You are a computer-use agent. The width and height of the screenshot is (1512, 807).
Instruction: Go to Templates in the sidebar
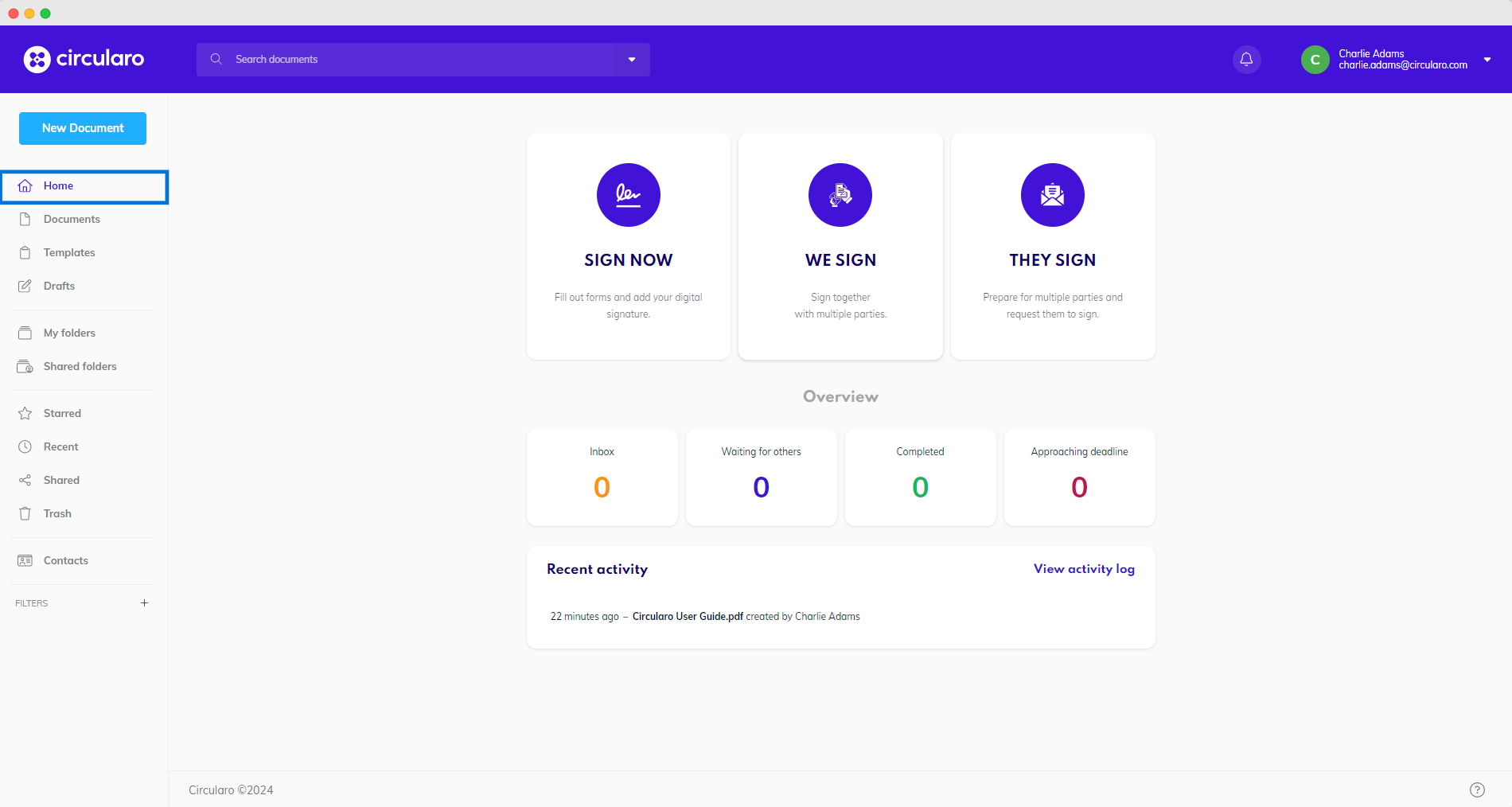[69, 253]
